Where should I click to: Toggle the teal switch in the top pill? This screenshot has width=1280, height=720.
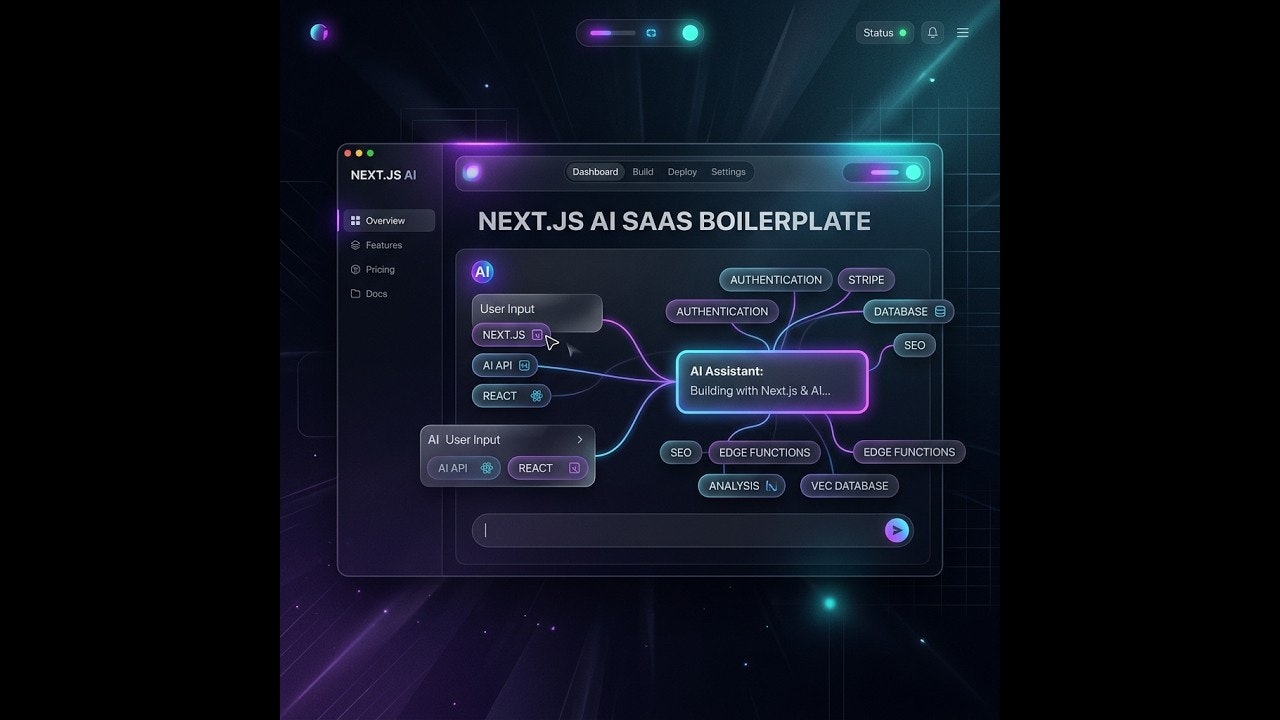click(x=690, y=33)
